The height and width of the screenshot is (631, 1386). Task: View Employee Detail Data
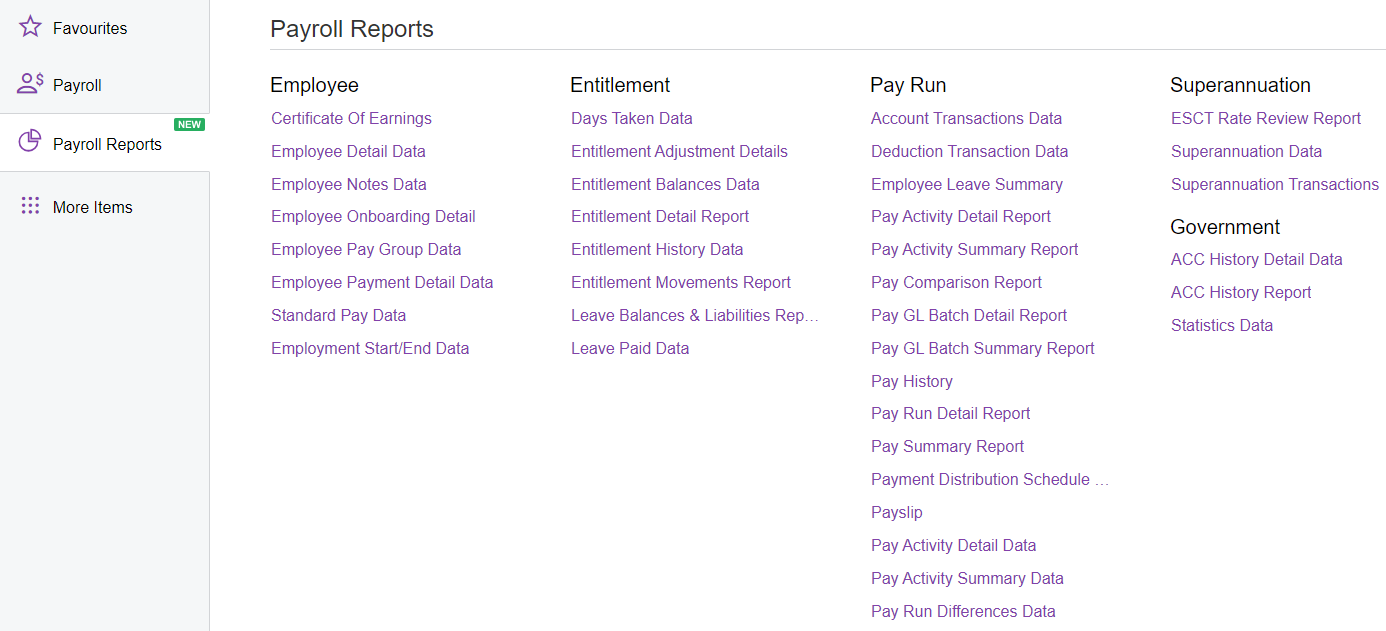[348, 151]
